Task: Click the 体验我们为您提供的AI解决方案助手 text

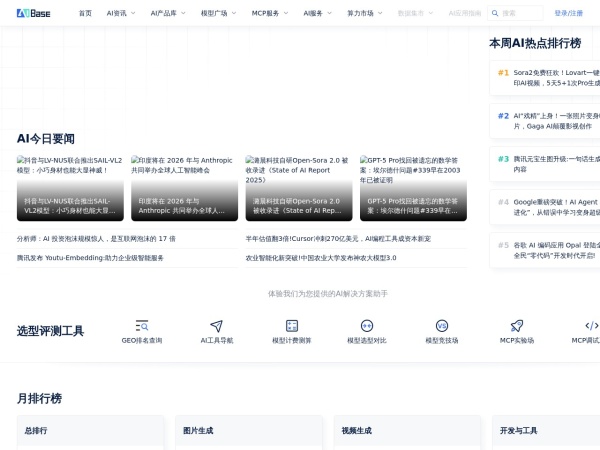Action: pos(328,293)
